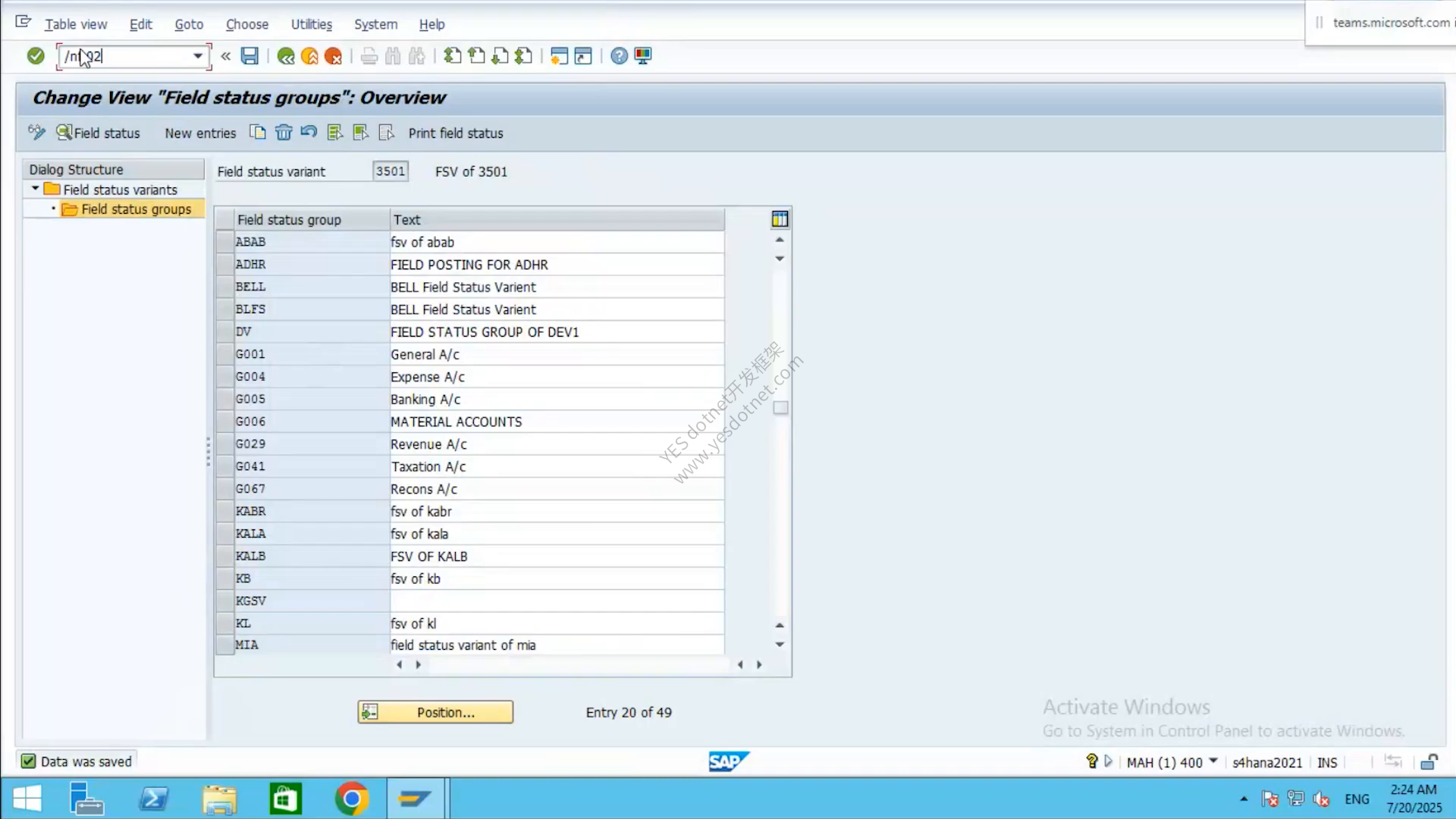The width and height of the screenshot is (1456, 819).
Task: Open the MAH system info dropdown
Action: point(1213,761)
